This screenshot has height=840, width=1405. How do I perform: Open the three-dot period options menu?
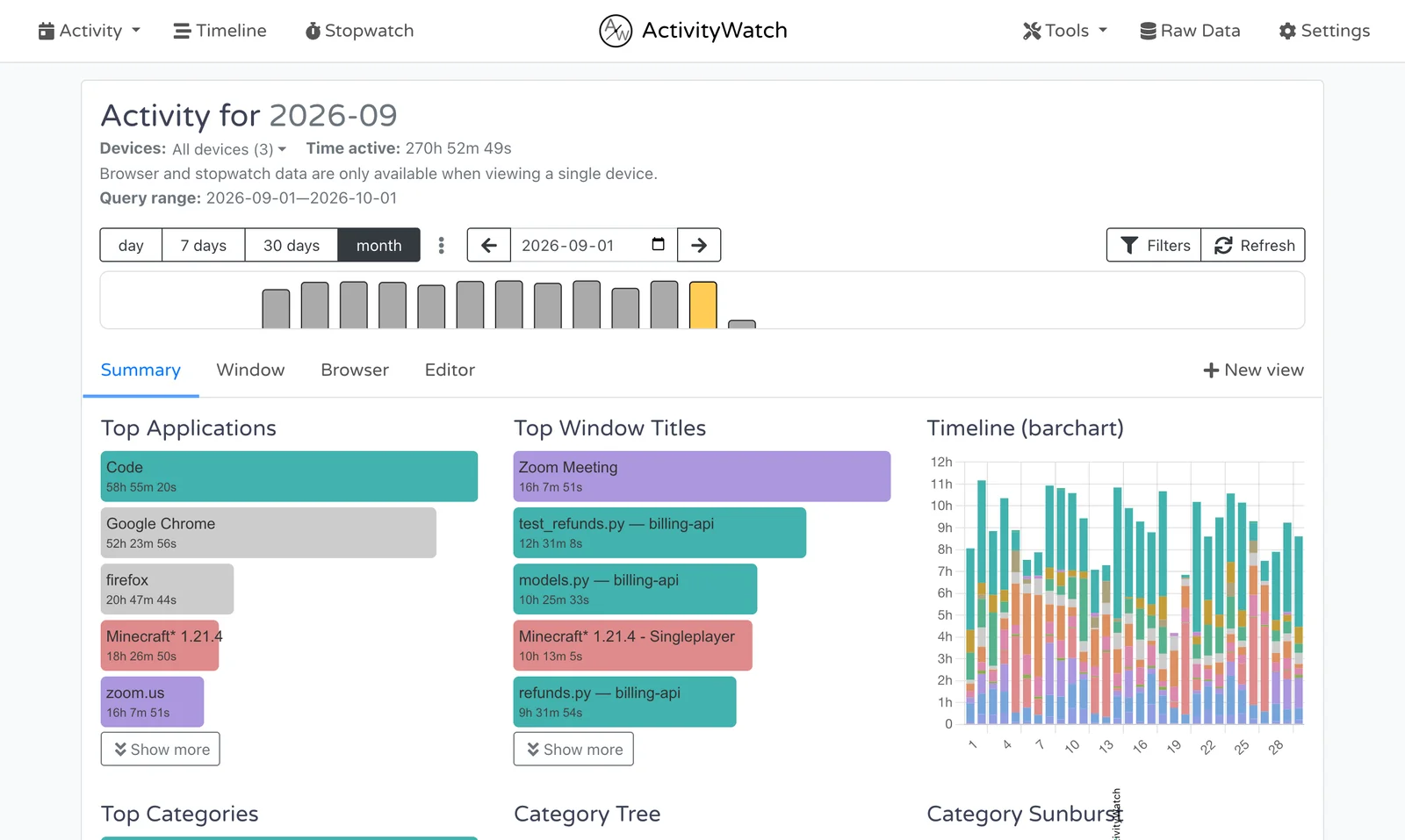[x=442, y=245]
